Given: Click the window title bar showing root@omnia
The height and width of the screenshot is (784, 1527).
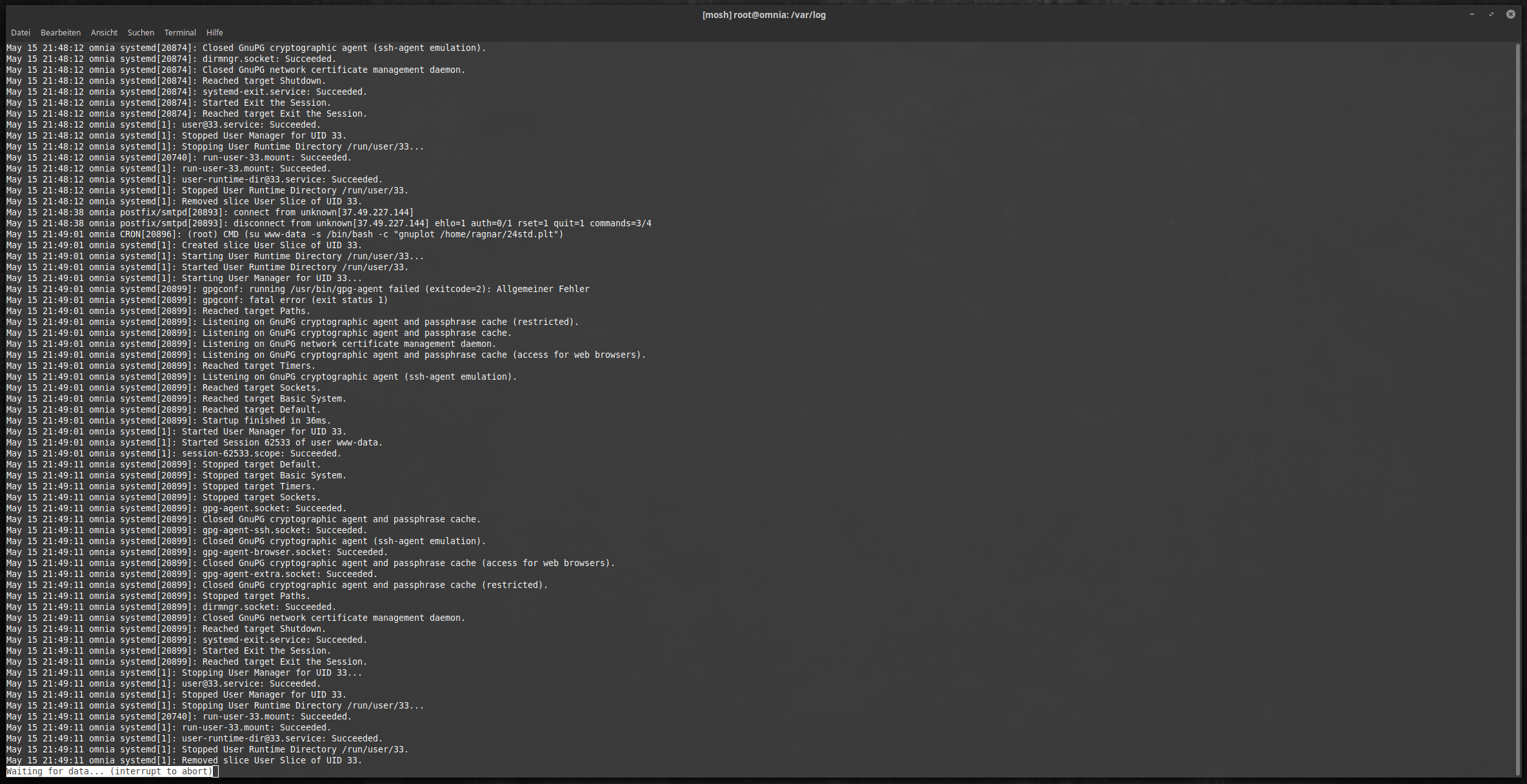Looking at the screenshot, I should pyautogui.click(x=763, y=14).
